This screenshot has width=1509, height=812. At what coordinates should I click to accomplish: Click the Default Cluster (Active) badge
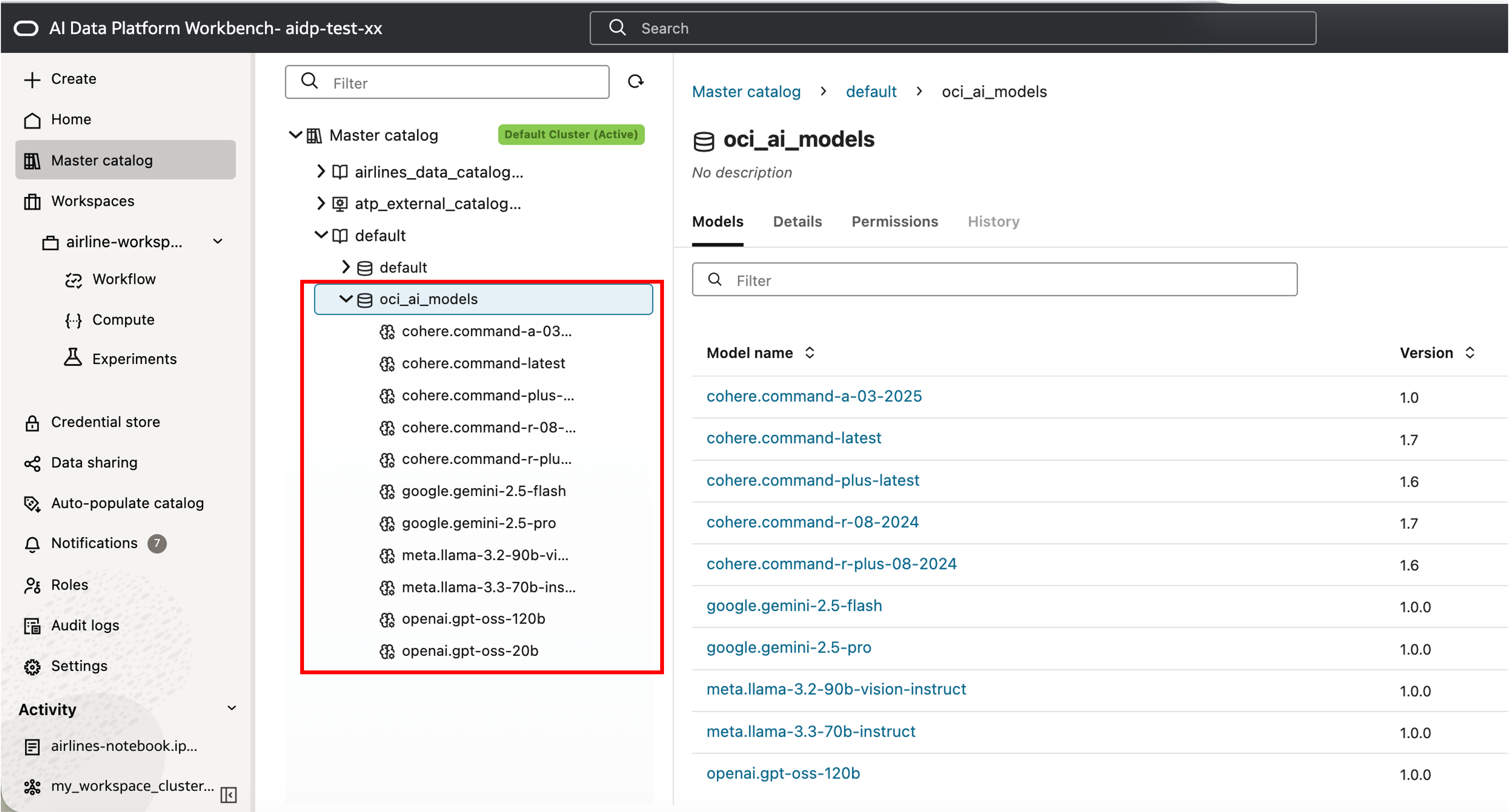571,135
